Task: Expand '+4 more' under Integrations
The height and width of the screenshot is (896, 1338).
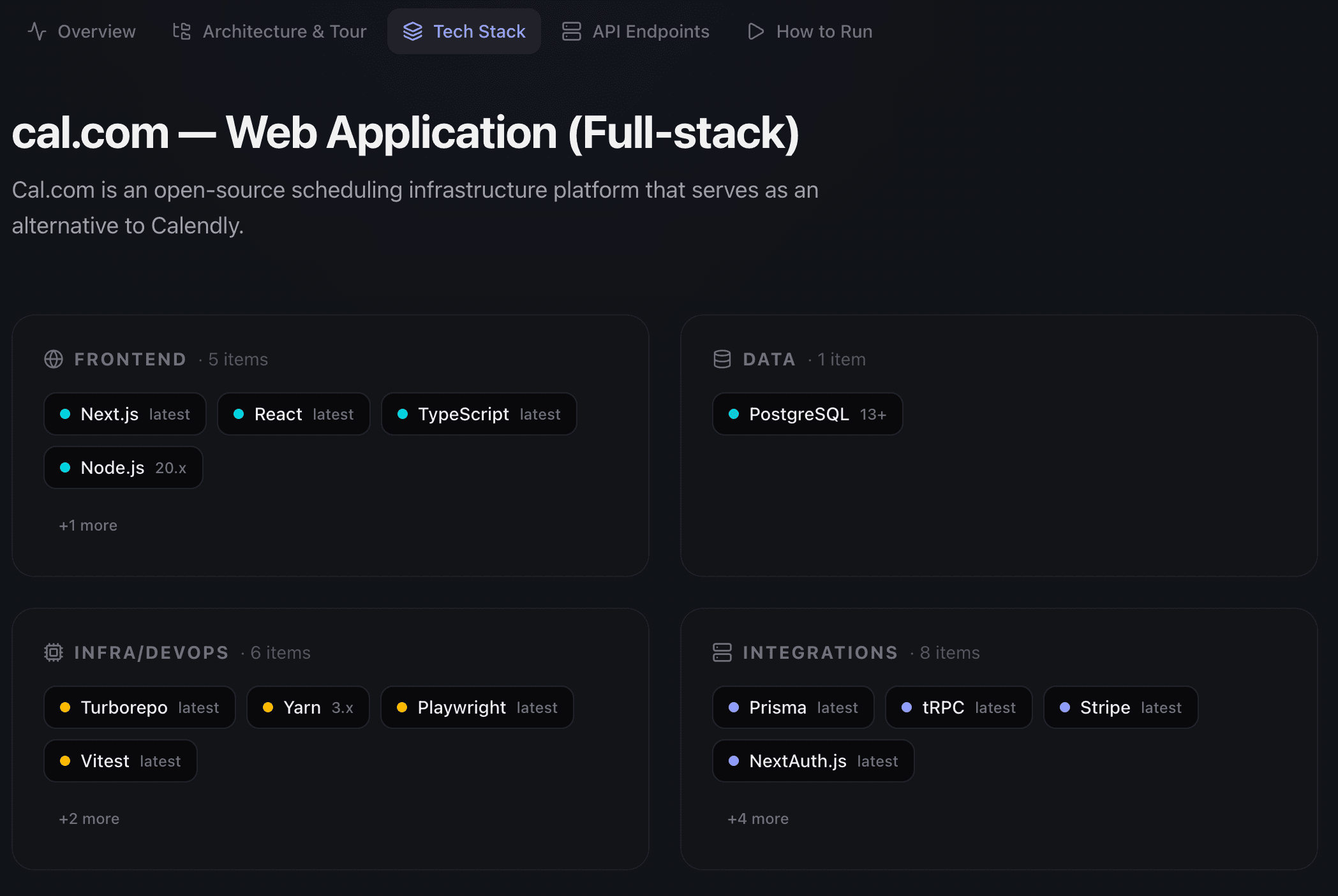Action: coord(757,818)
